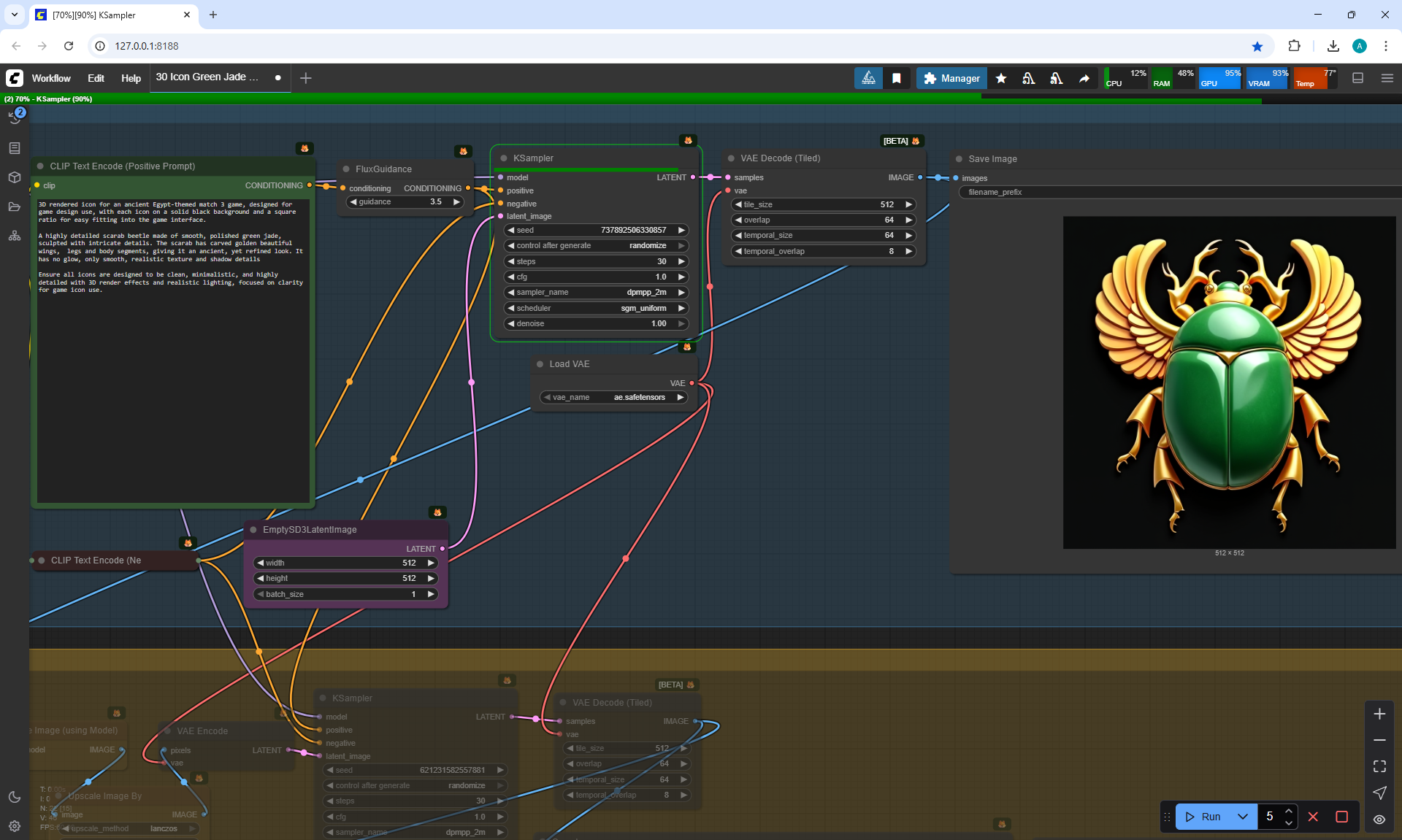Increase guidance value on FluxGuidance node

click(x=457, y=202)
